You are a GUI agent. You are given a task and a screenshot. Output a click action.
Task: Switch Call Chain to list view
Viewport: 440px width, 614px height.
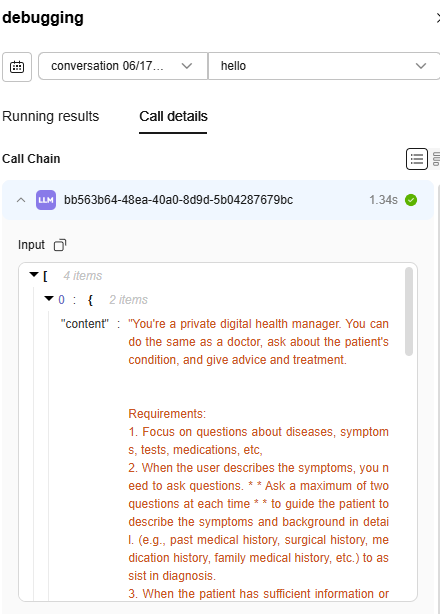417,159
